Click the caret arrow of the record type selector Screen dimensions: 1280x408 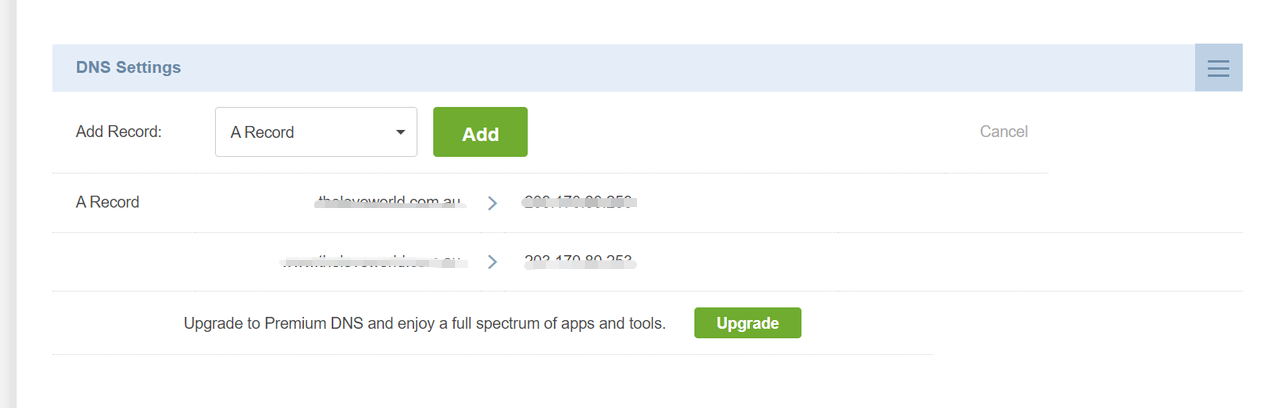[400, 132]
